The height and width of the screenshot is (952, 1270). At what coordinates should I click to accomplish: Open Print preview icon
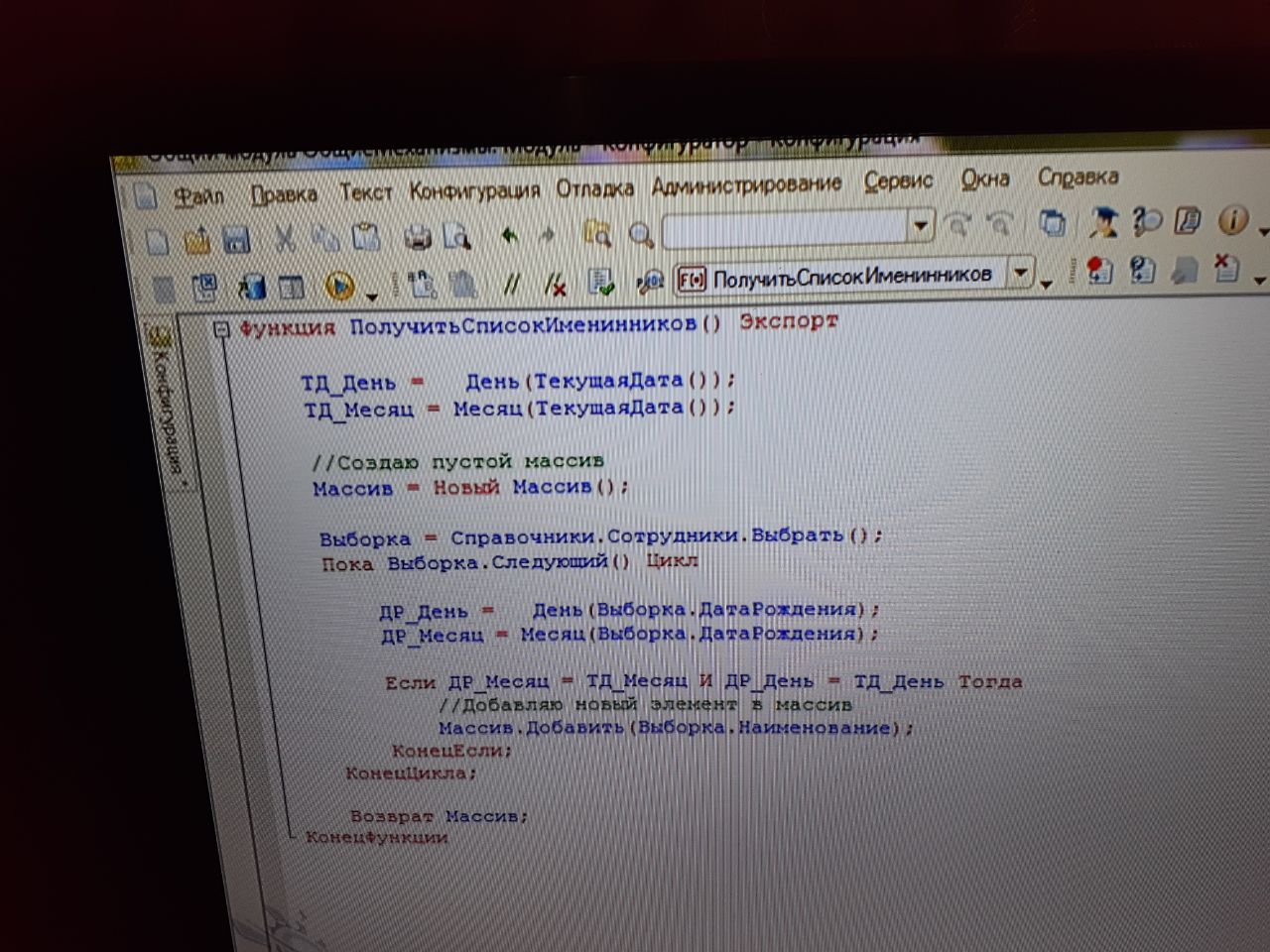click(x=456, y=237)
